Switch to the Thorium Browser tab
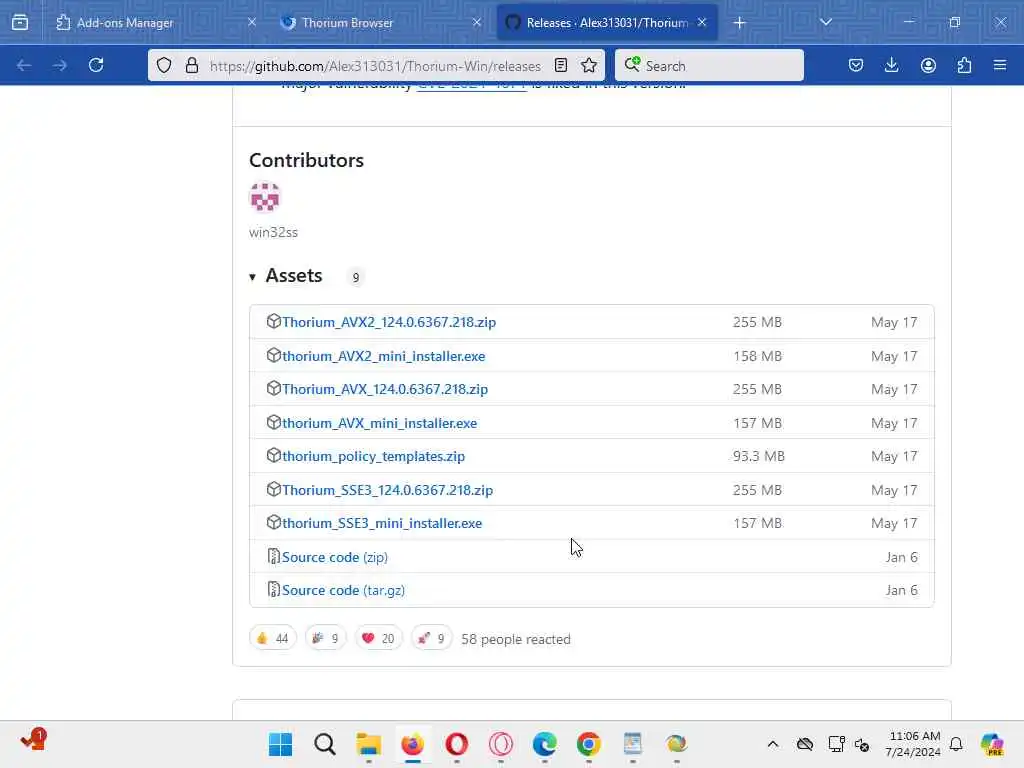The height and width of the screenshot is (768, 1024). click(381, 22)
